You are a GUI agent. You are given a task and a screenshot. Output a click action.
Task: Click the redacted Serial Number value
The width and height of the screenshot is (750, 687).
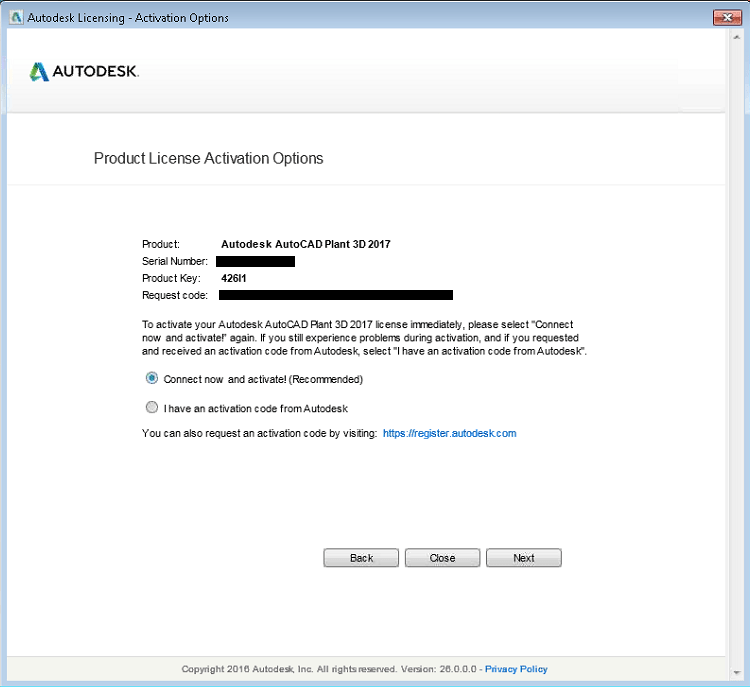click(x=255, y=261)
